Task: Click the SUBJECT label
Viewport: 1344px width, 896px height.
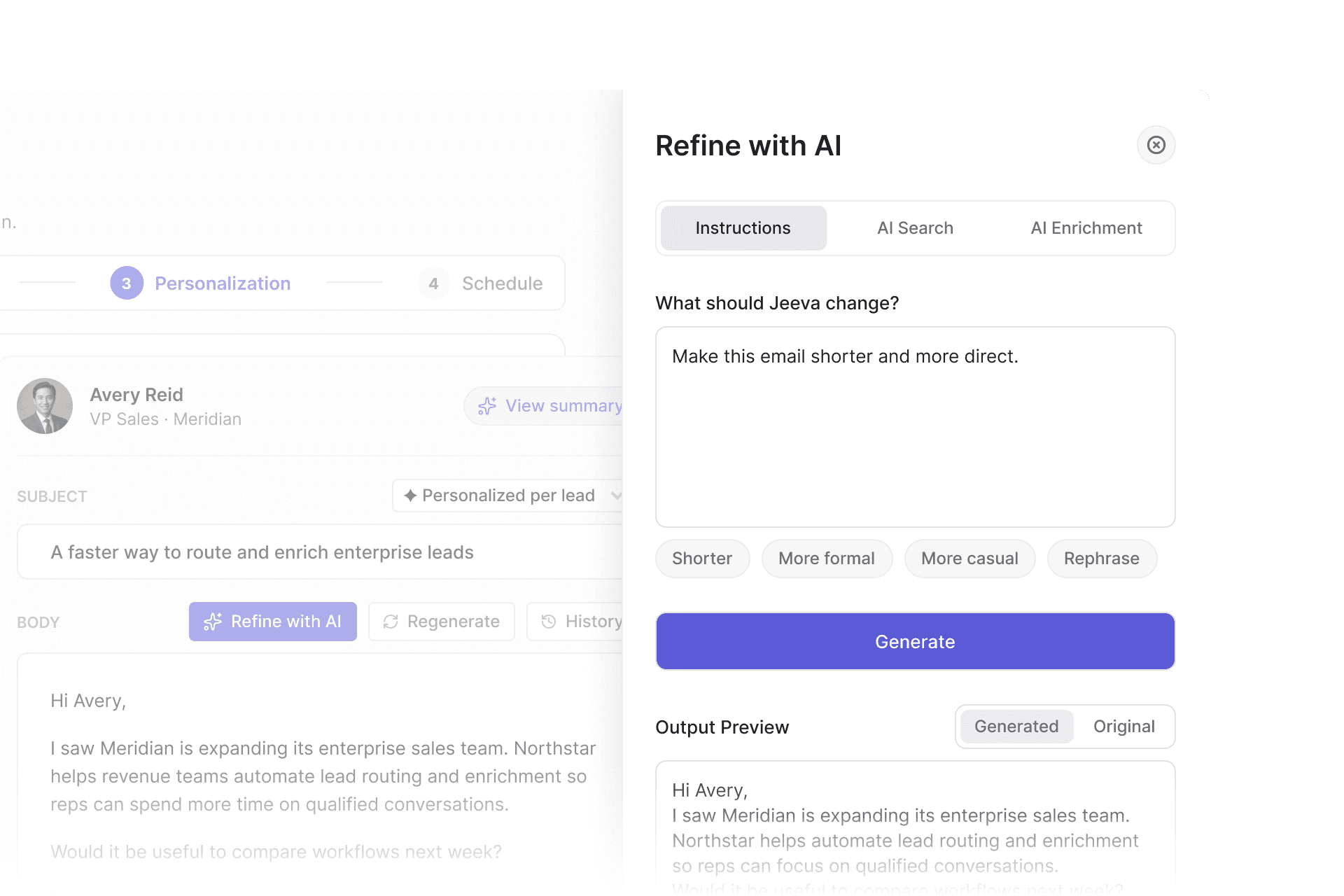Action: [52, 496]
